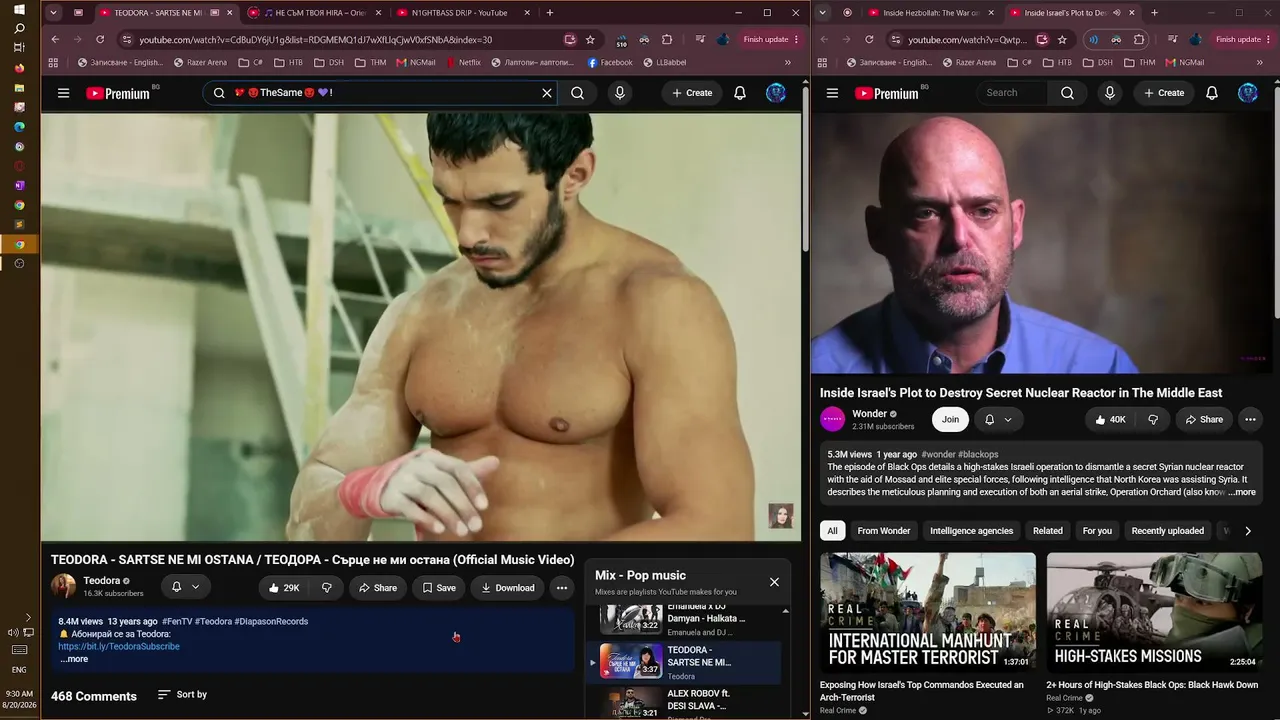Open the High-Stakes Missions video thumbnail

tap(1154, 612)
